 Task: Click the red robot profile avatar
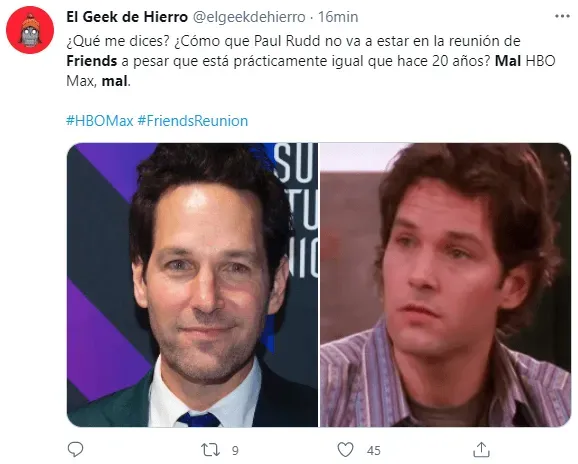coord(30,30)
